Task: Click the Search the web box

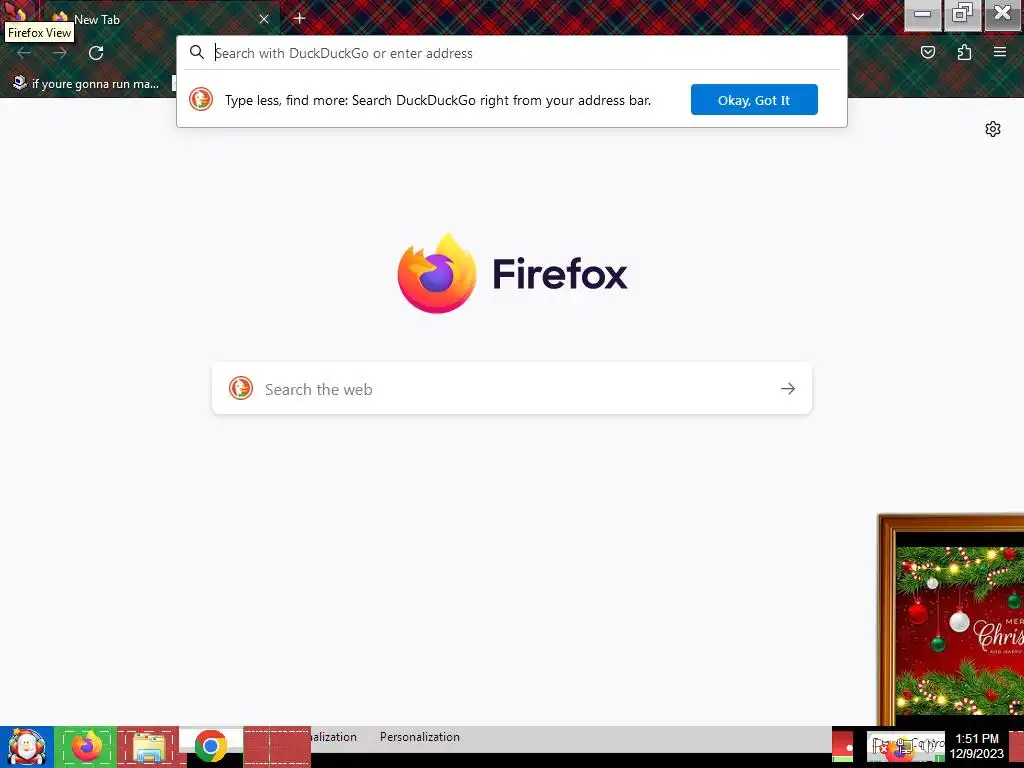Action: 512,389
